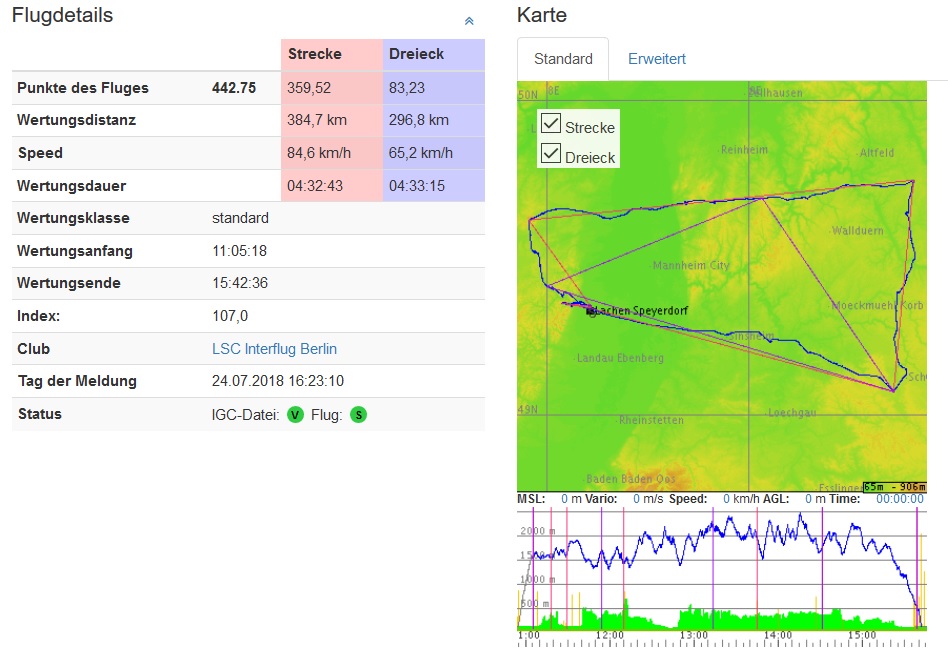Click the Time readout 00:00:00 above barogram
948x657 pixels.
899,498
